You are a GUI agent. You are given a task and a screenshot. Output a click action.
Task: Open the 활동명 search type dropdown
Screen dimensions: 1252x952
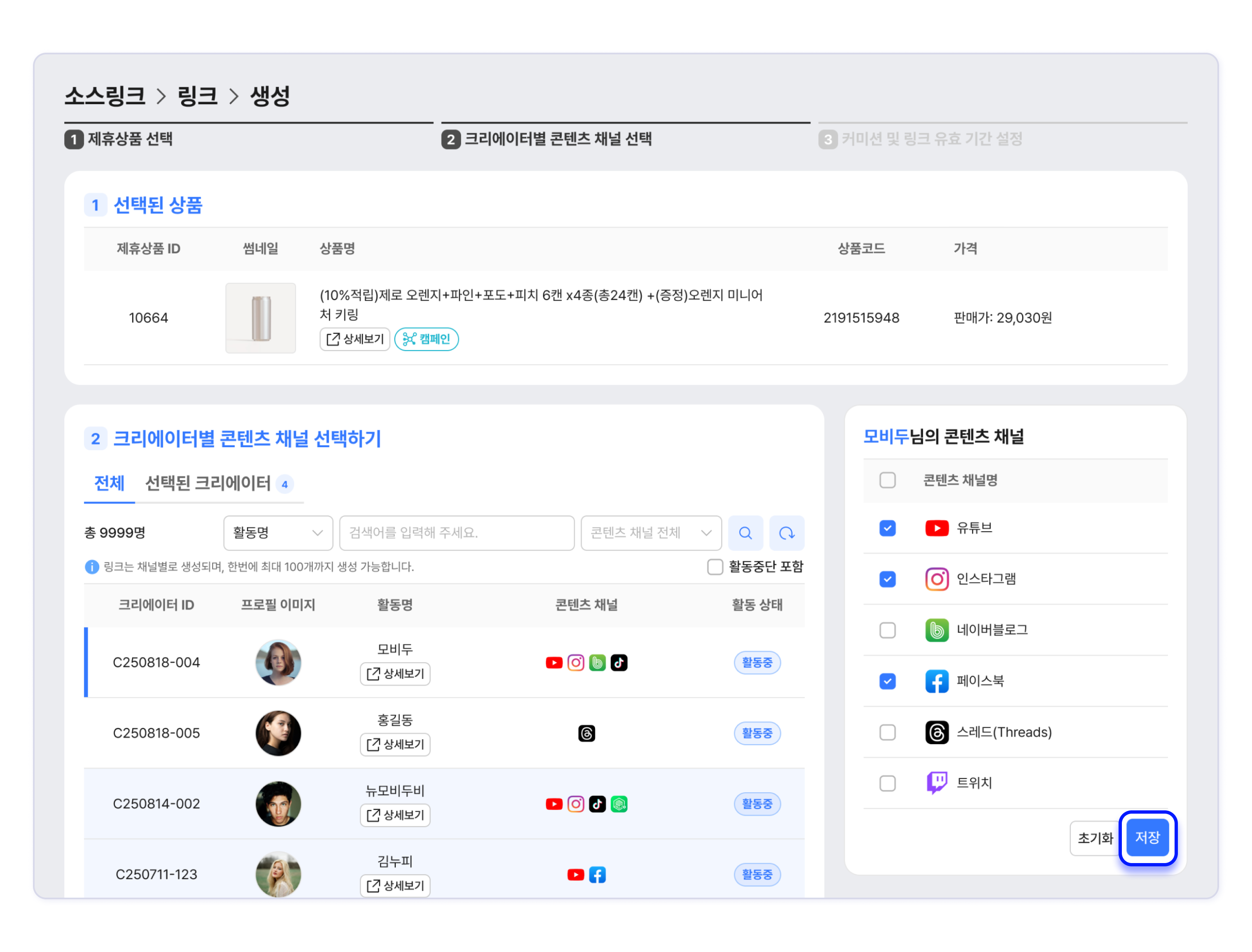tap(278, 533)
